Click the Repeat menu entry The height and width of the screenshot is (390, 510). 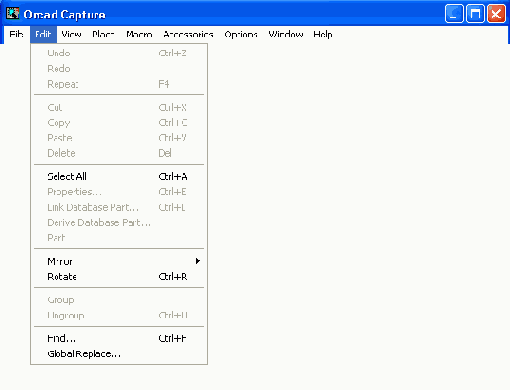(x=119, y=84)
